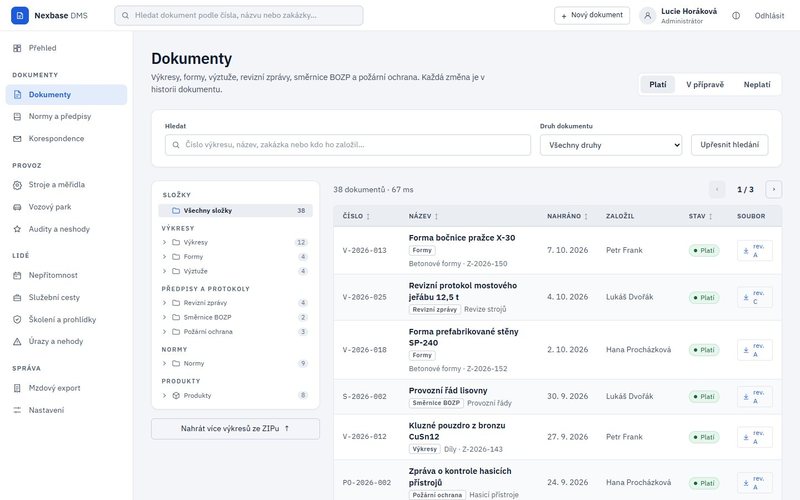Click the Normy folder icon
This screenshot has width=800, height=500.
(176, 363)
